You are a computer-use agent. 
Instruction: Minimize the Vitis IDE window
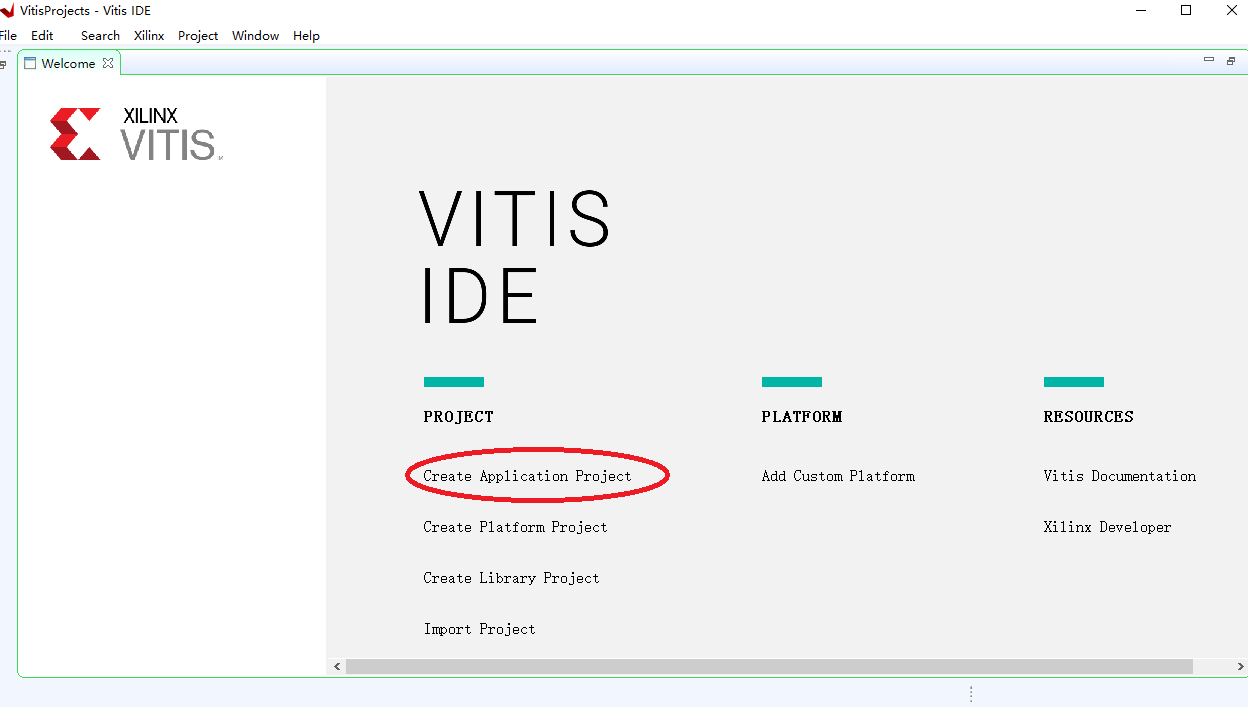point(1140,11)
